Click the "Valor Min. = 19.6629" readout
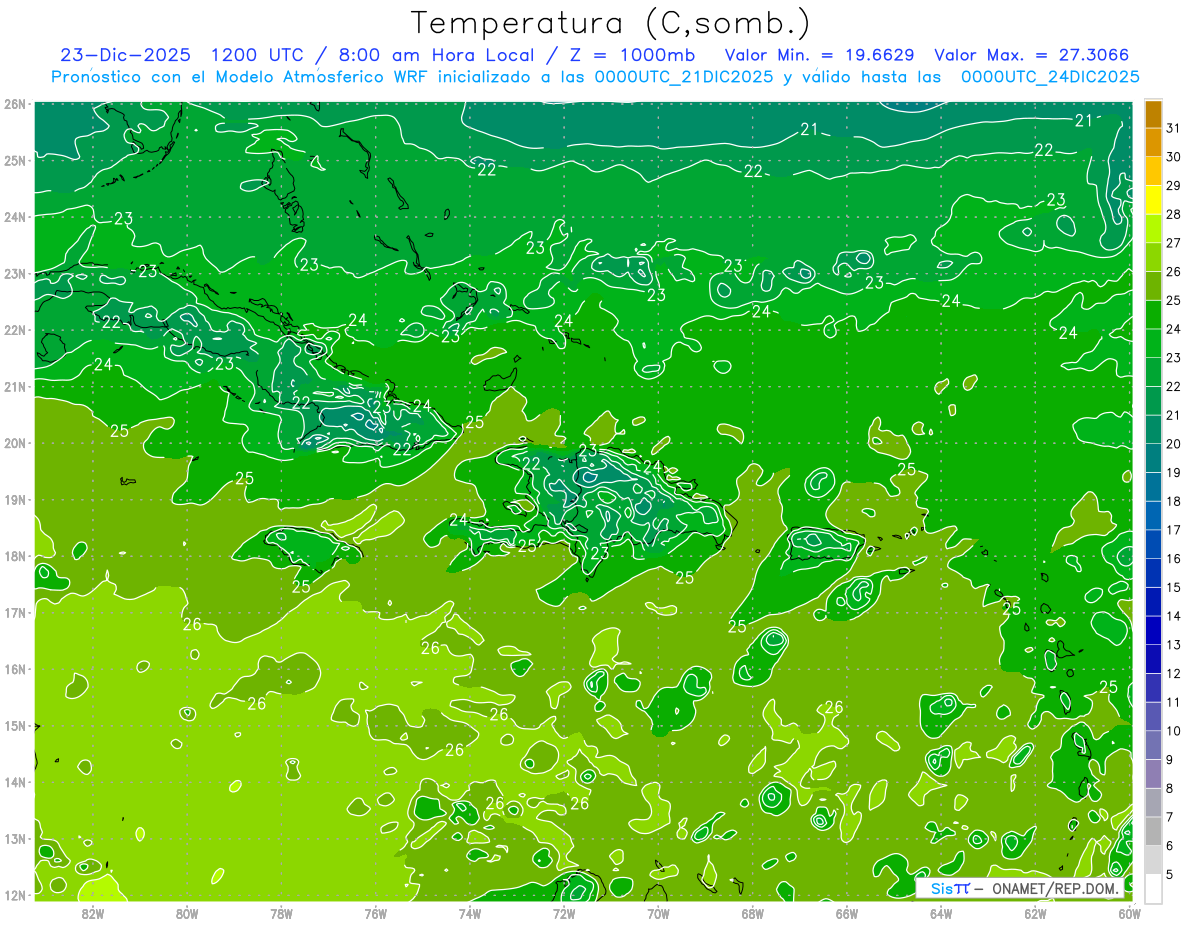This screenshot has width=1200, height=927. point(819,55)
